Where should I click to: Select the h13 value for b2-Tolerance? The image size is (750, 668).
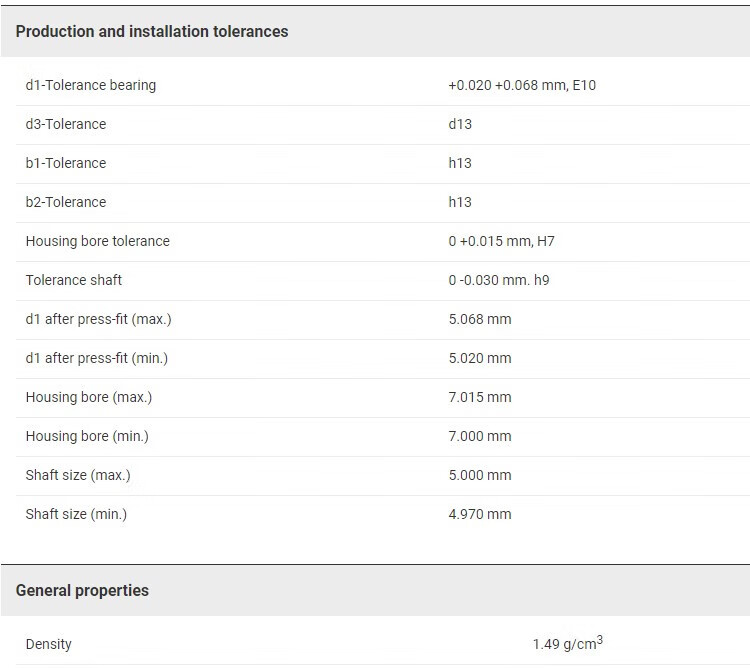[x=460, y=202]
